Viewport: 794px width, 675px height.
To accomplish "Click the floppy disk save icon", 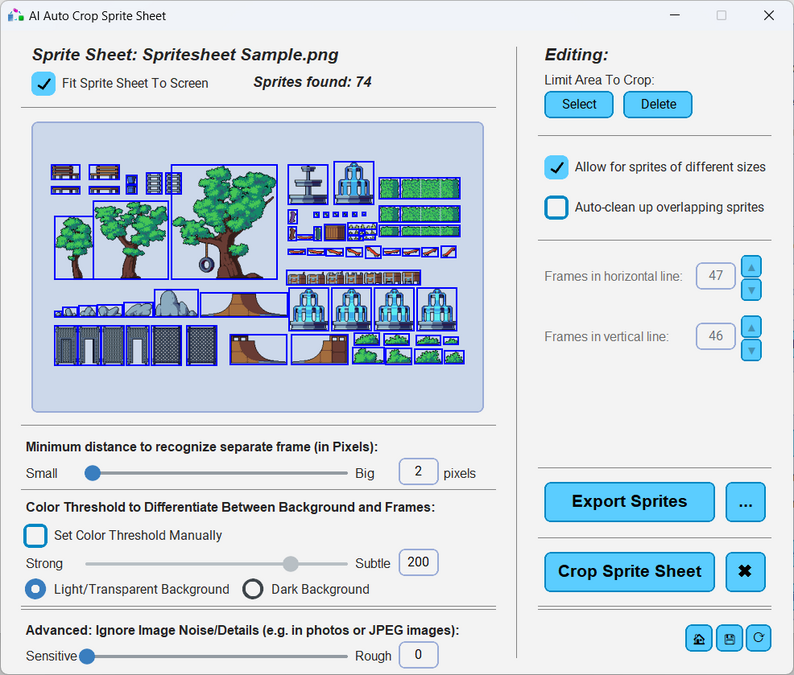I will [x=729, y=638].
